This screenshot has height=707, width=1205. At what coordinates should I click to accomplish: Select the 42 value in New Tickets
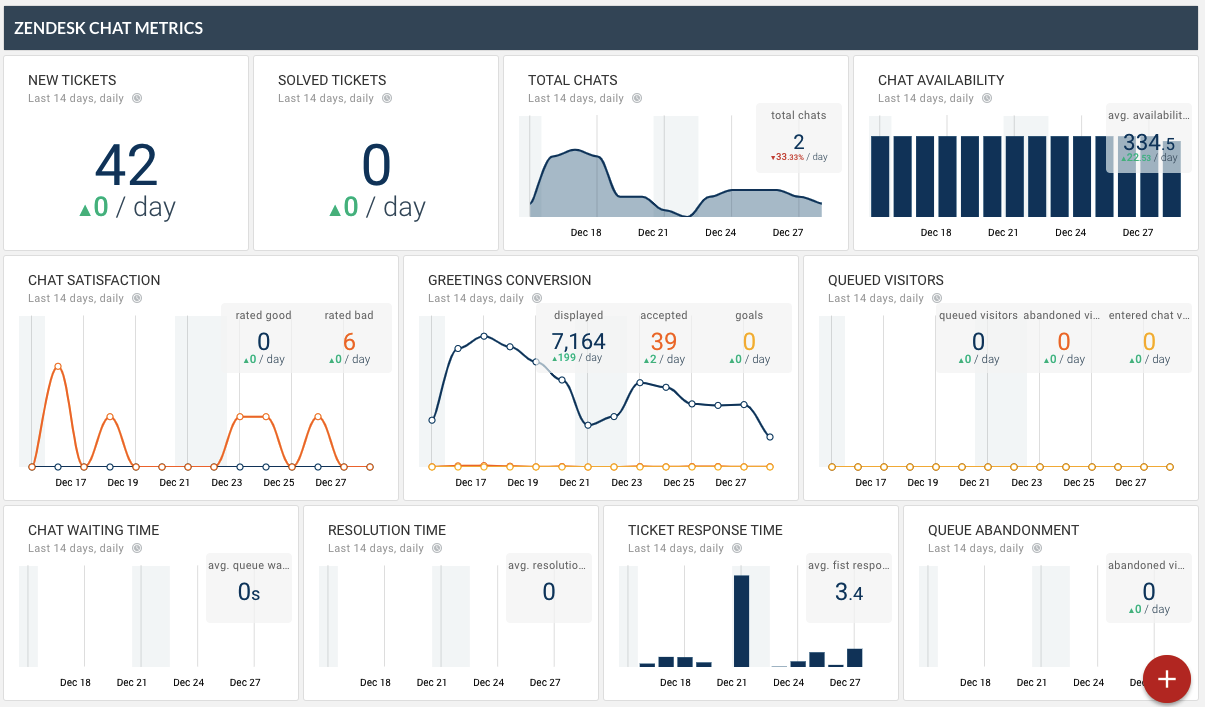127,166
